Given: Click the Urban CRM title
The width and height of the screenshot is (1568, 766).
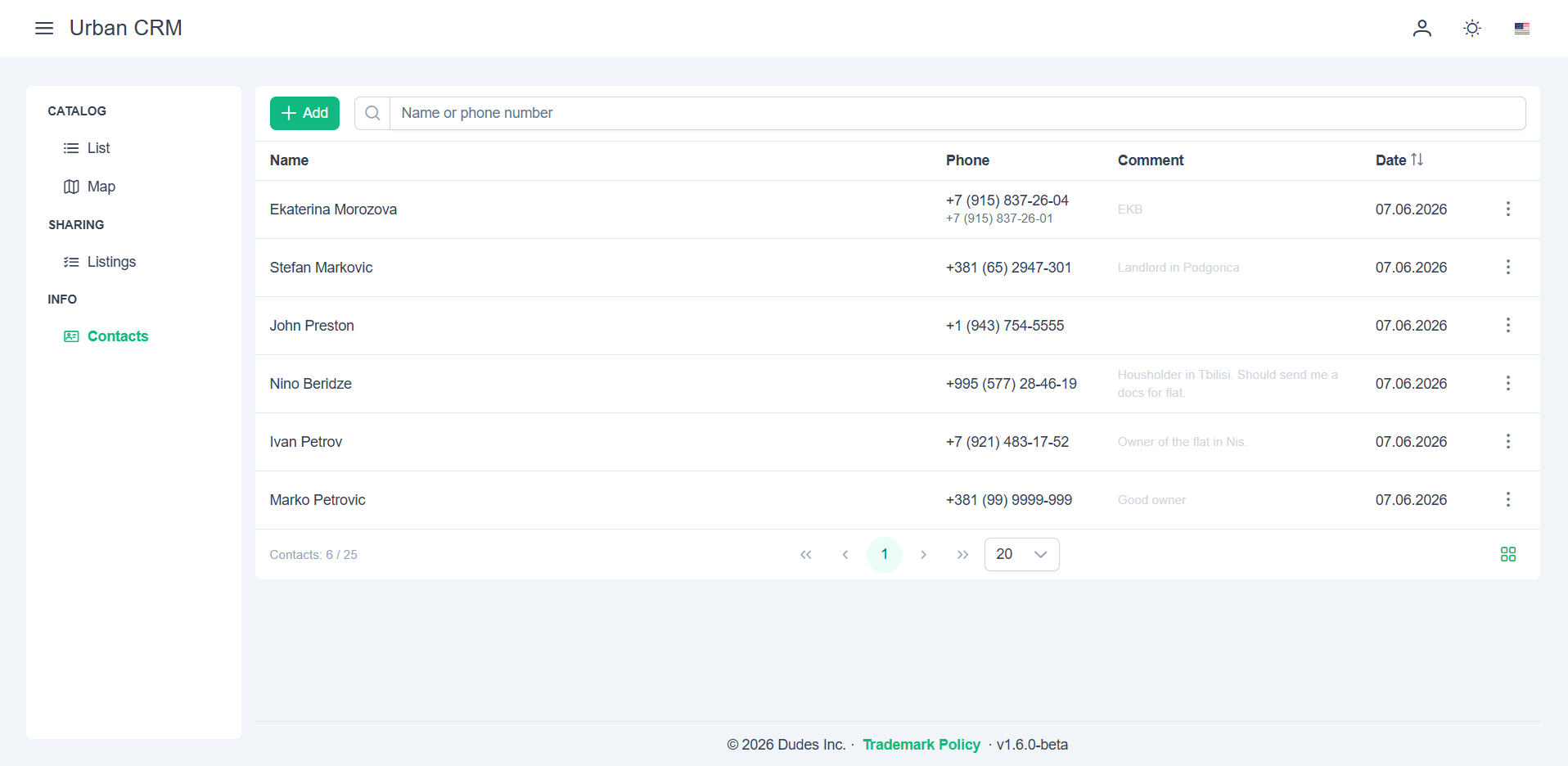Looking at the screenshot, I should point(126,28).
